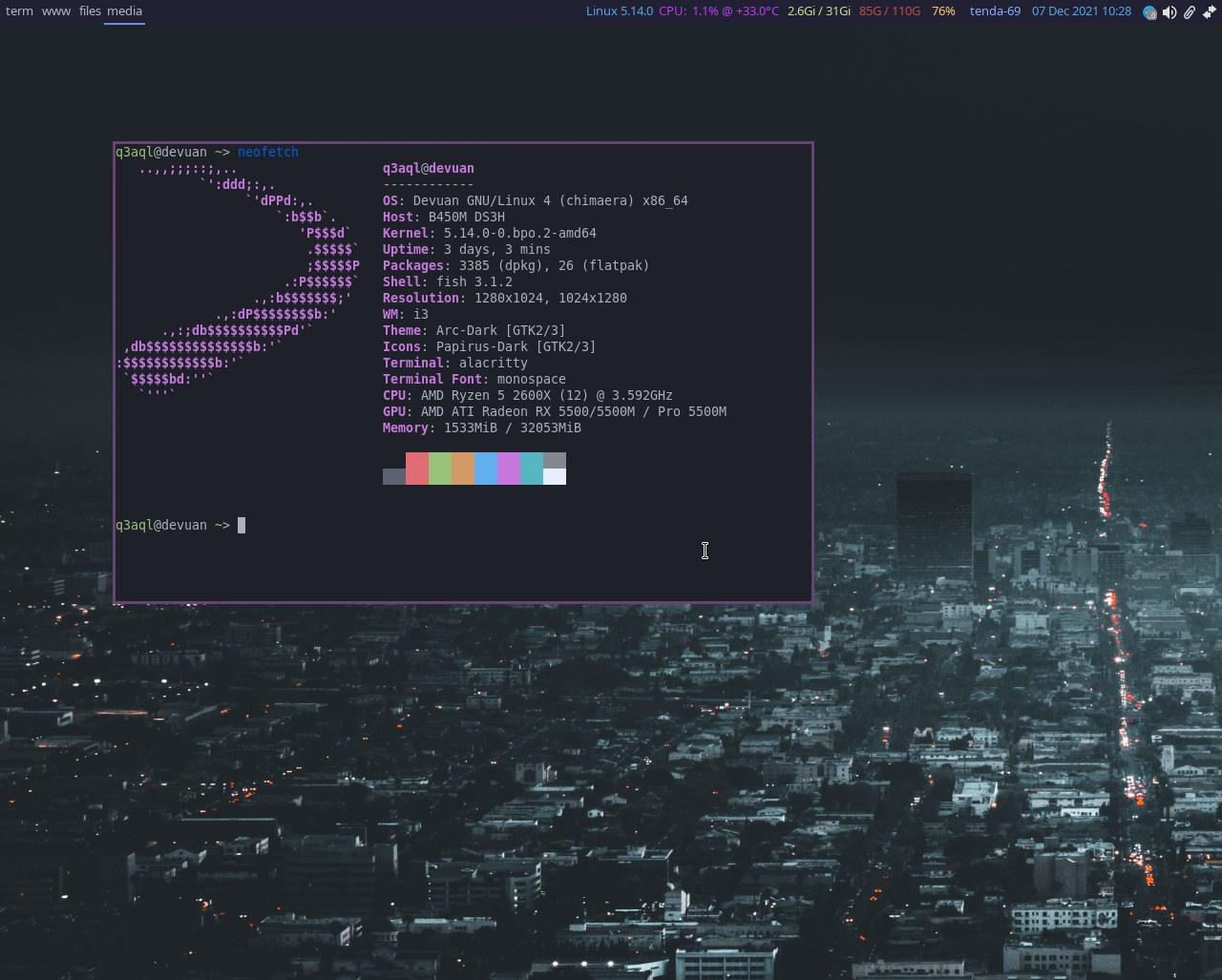Click the Uptime: 3 days, 3 mins line

pyautogui.click(x=467, y=249)
